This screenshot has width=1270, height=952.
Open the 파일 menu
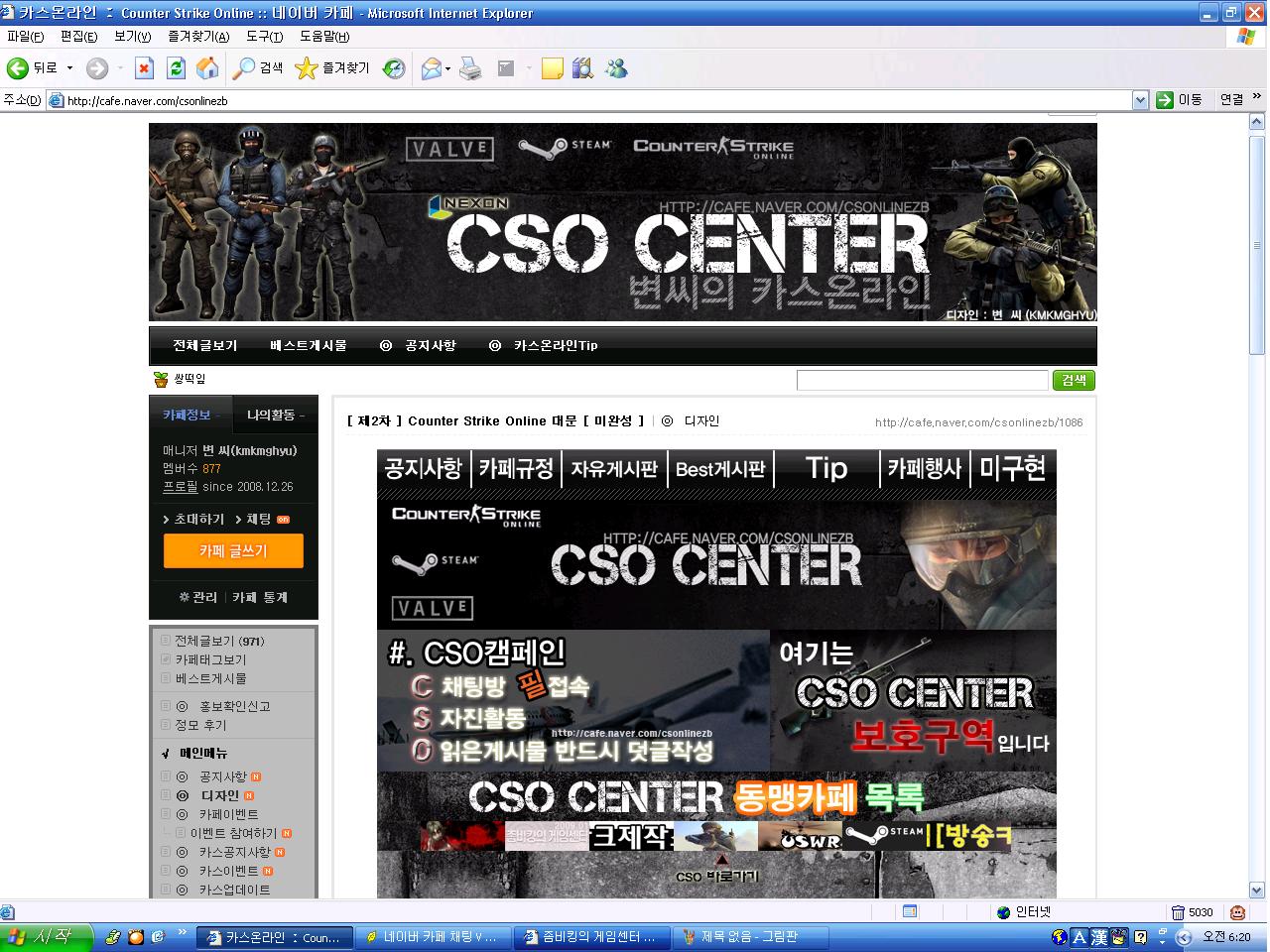pyautogui.click(x=25, y=37)
